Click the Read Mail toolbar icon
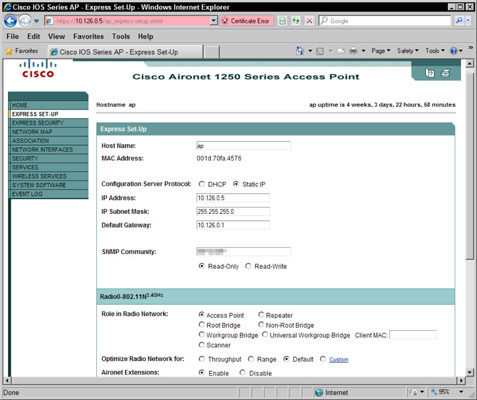The width and height of the screenshot is (477, 400). pyautogui.click(x=341, y=51)
